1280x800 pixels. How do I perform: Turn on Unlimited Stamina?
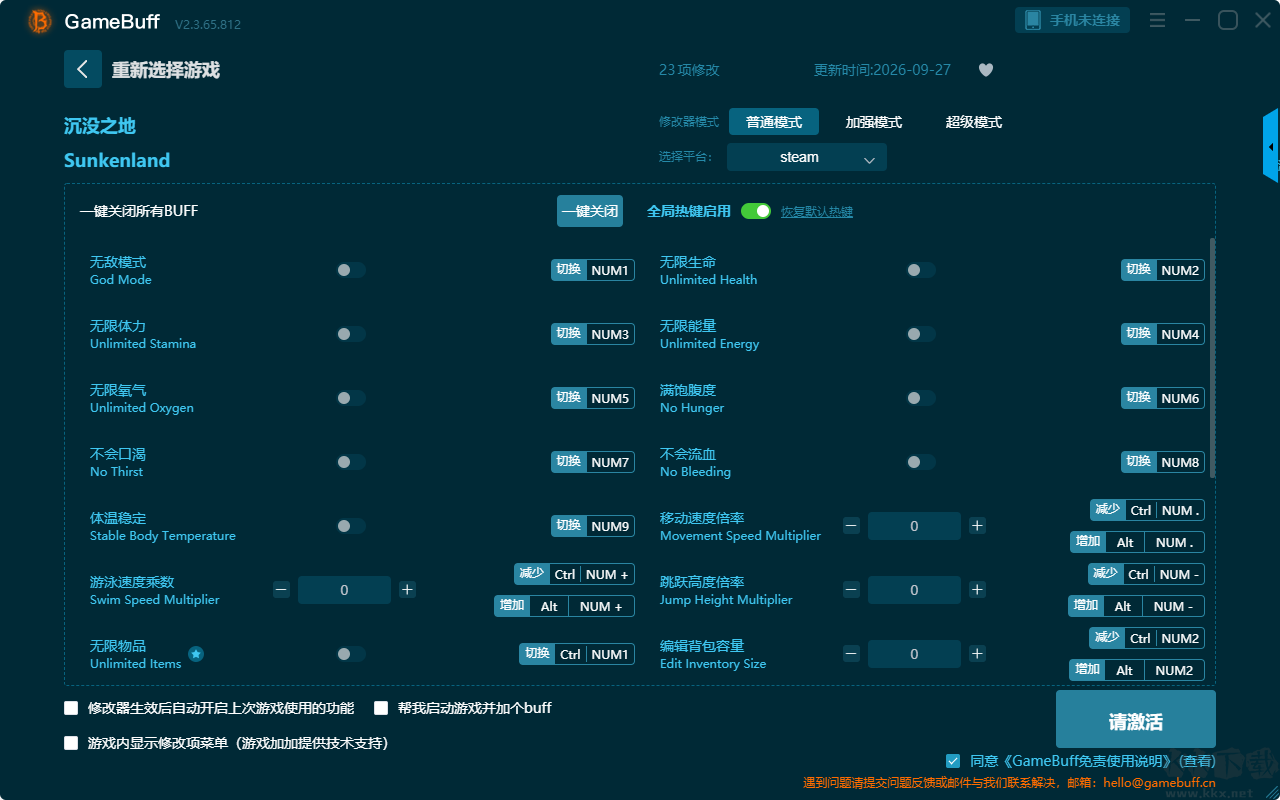click(351, 334)
